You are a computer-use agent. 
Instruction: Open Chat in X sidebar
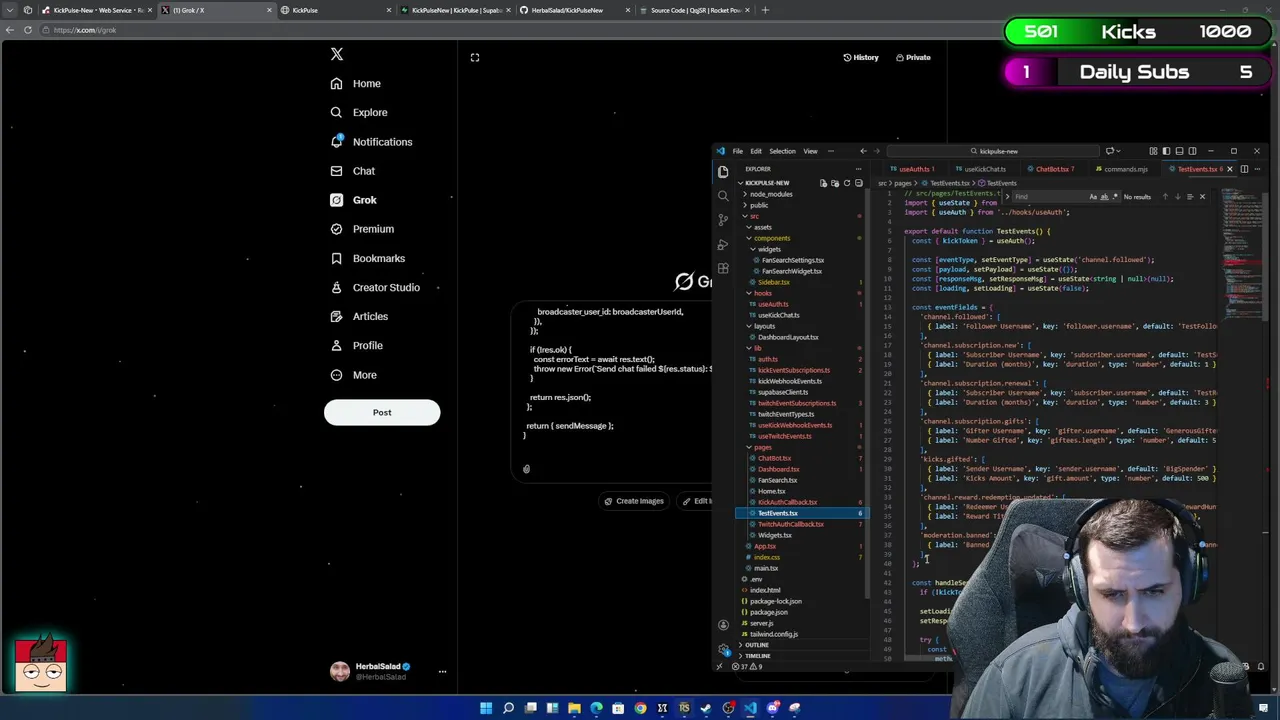[x=353, y=171]
